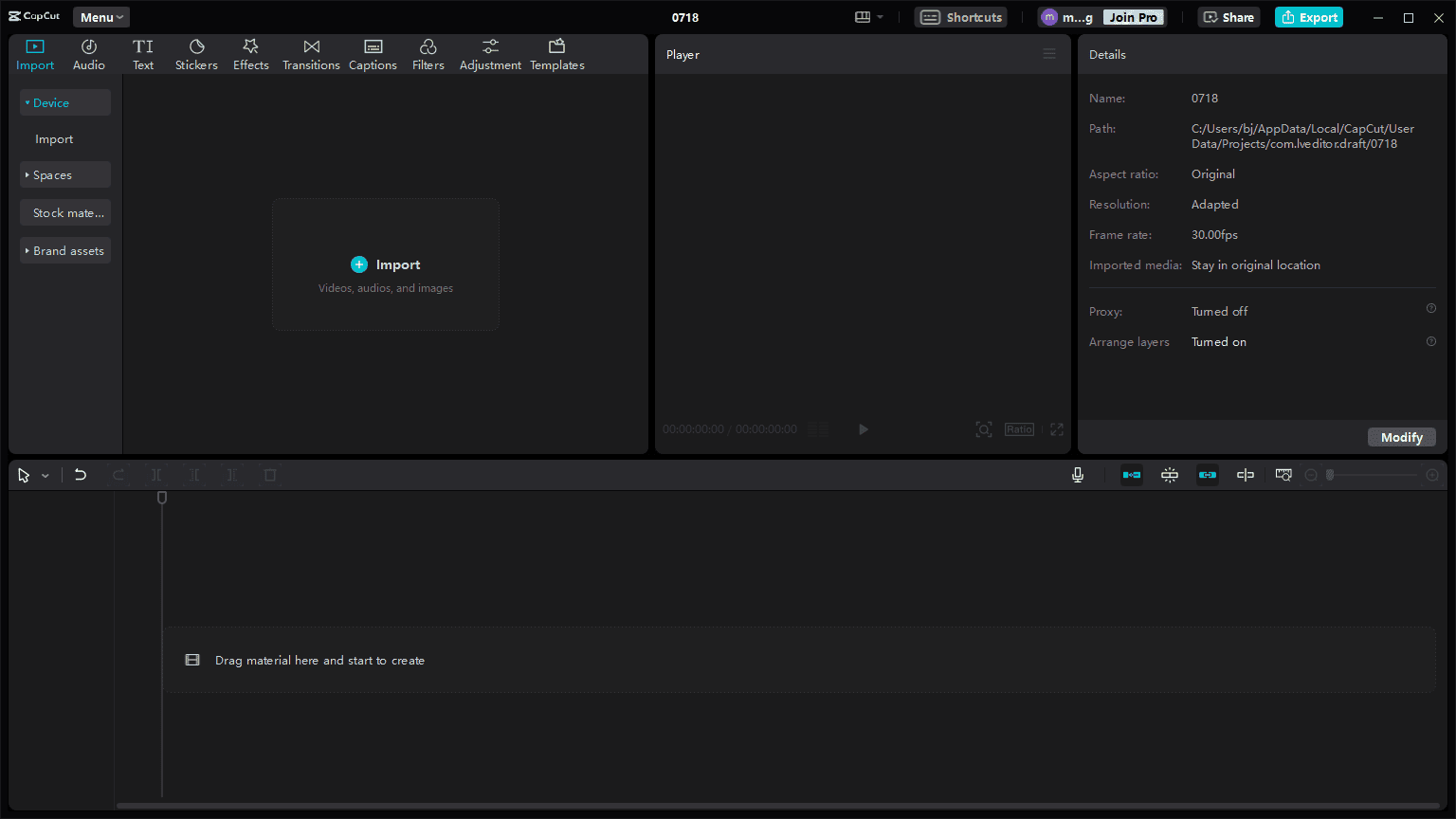The width and height of the screenshot is (1456, 819).
Task: Click the timeline zoom in icon
Action: [1432, 475]
